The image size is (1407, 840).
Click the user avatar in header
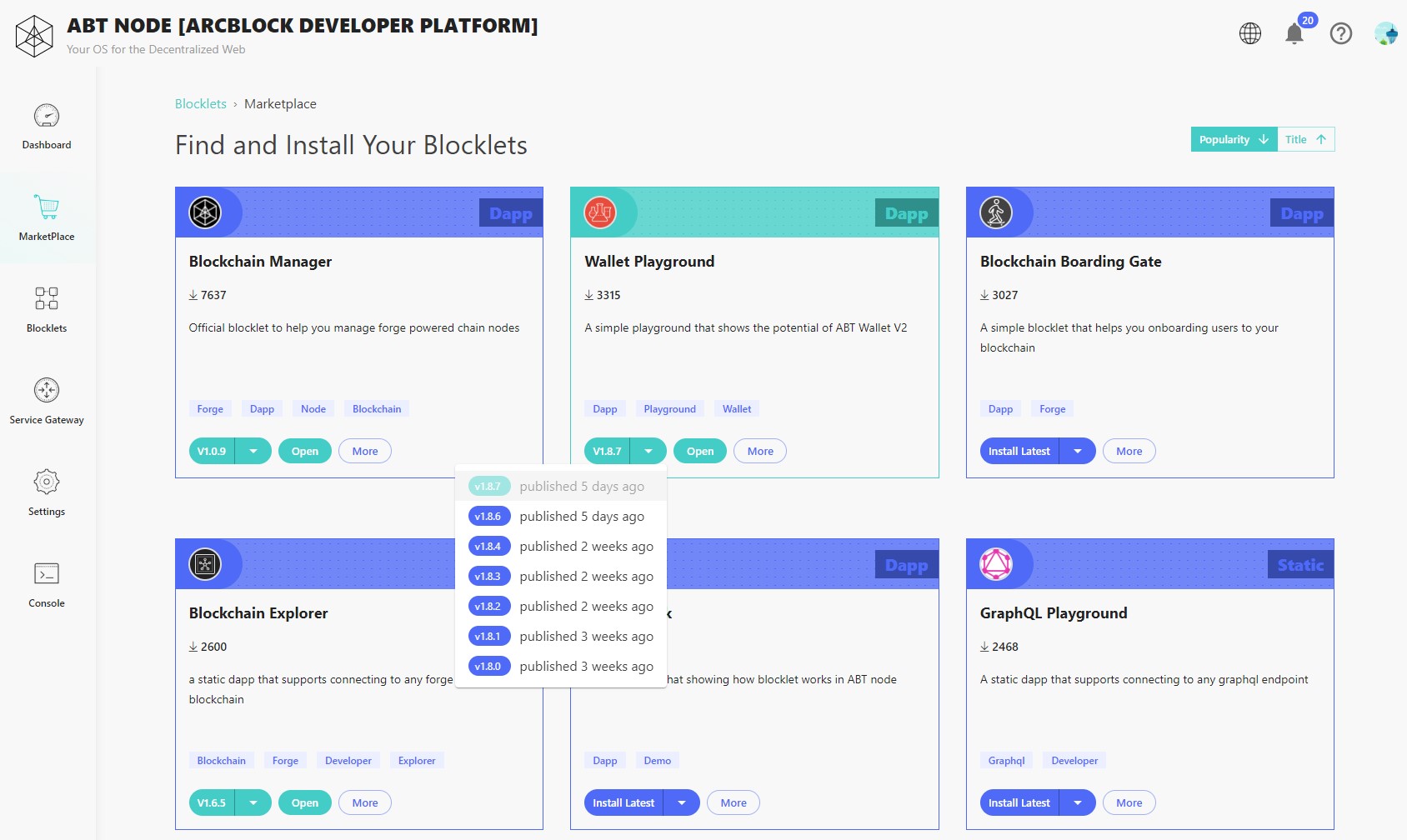[1385, 34]
